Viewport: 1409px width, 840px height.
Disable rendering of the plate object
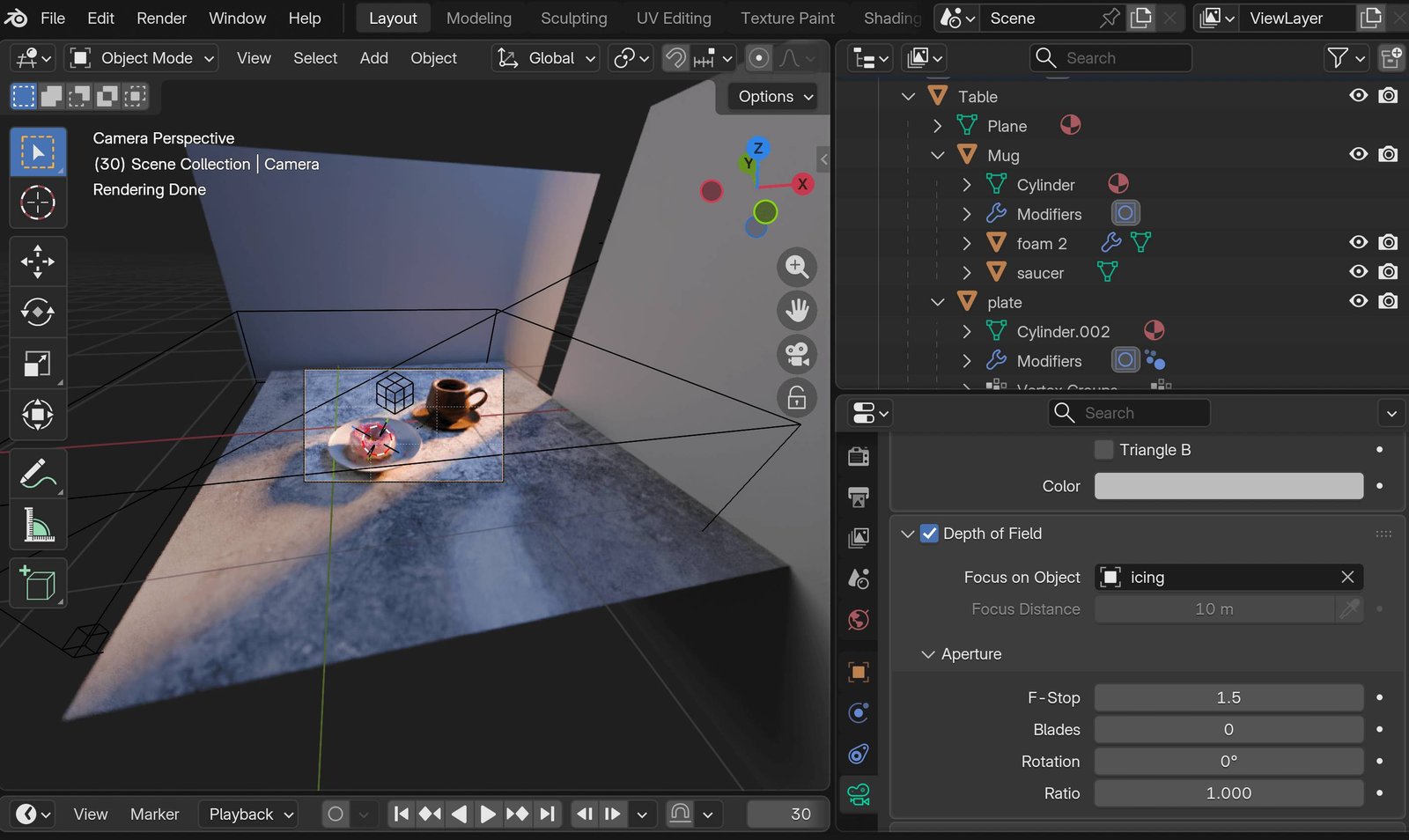[1389, 301]
